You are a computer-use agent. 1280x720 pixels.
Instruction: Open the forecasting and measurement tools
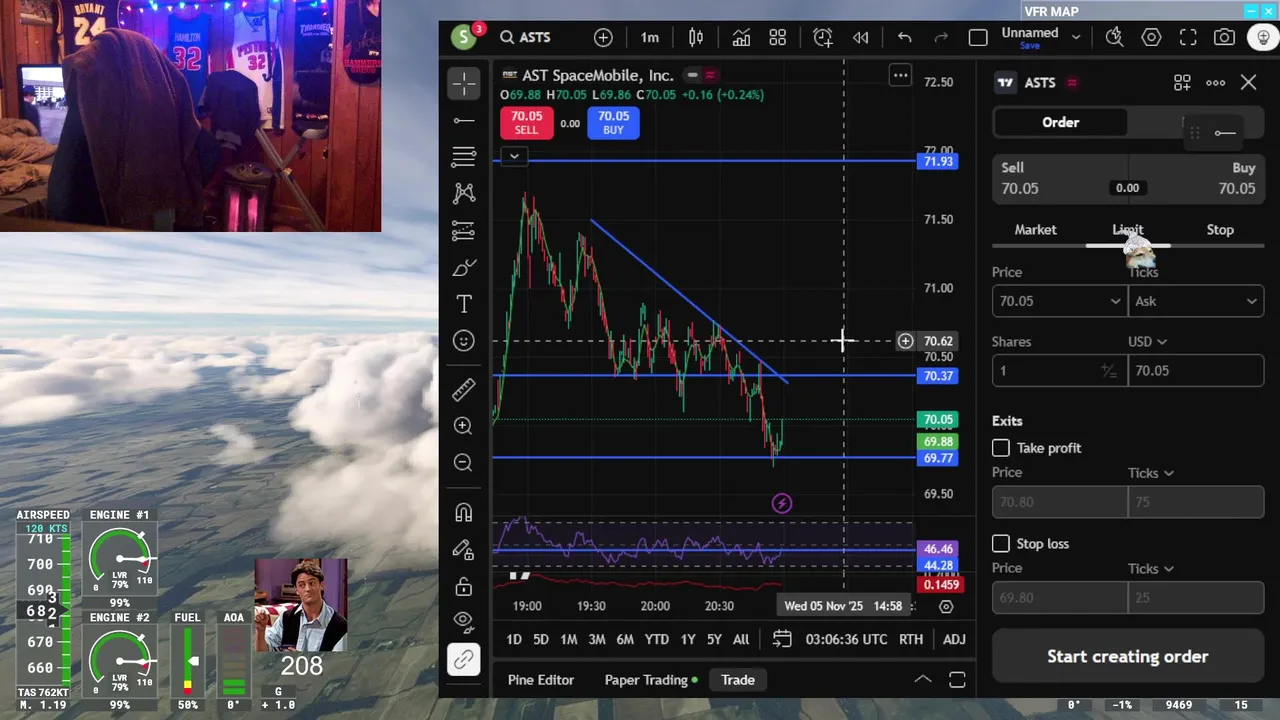[x=464, y=231]
